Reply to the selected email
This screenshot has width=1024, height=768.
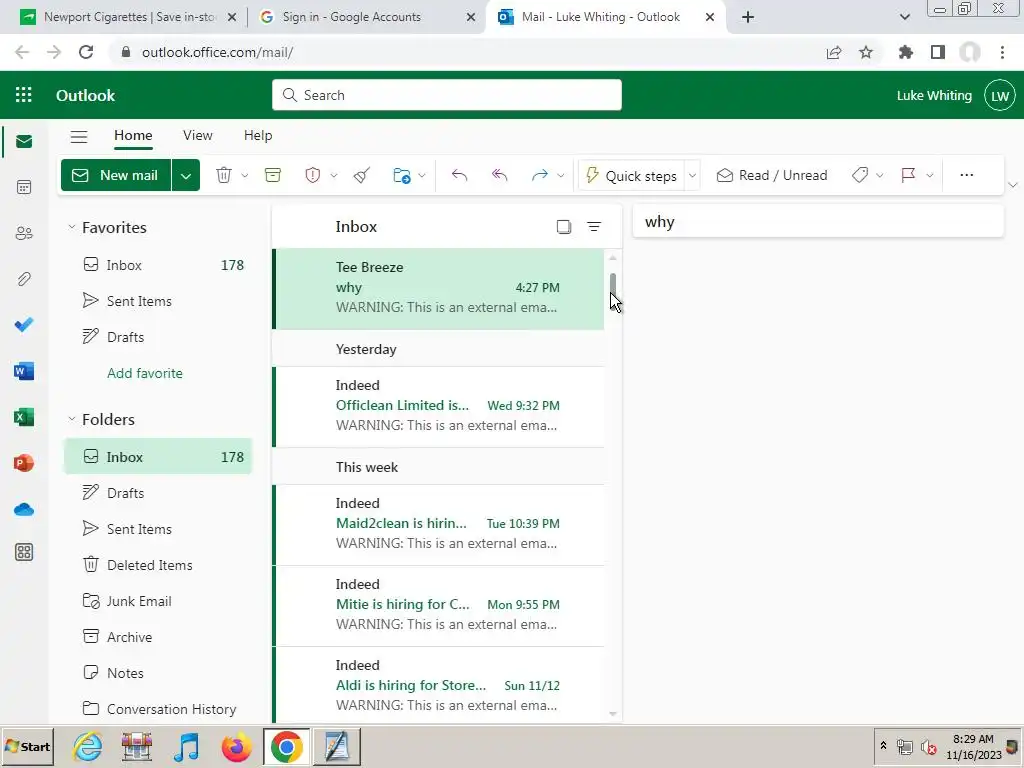[x=459, y=175]
